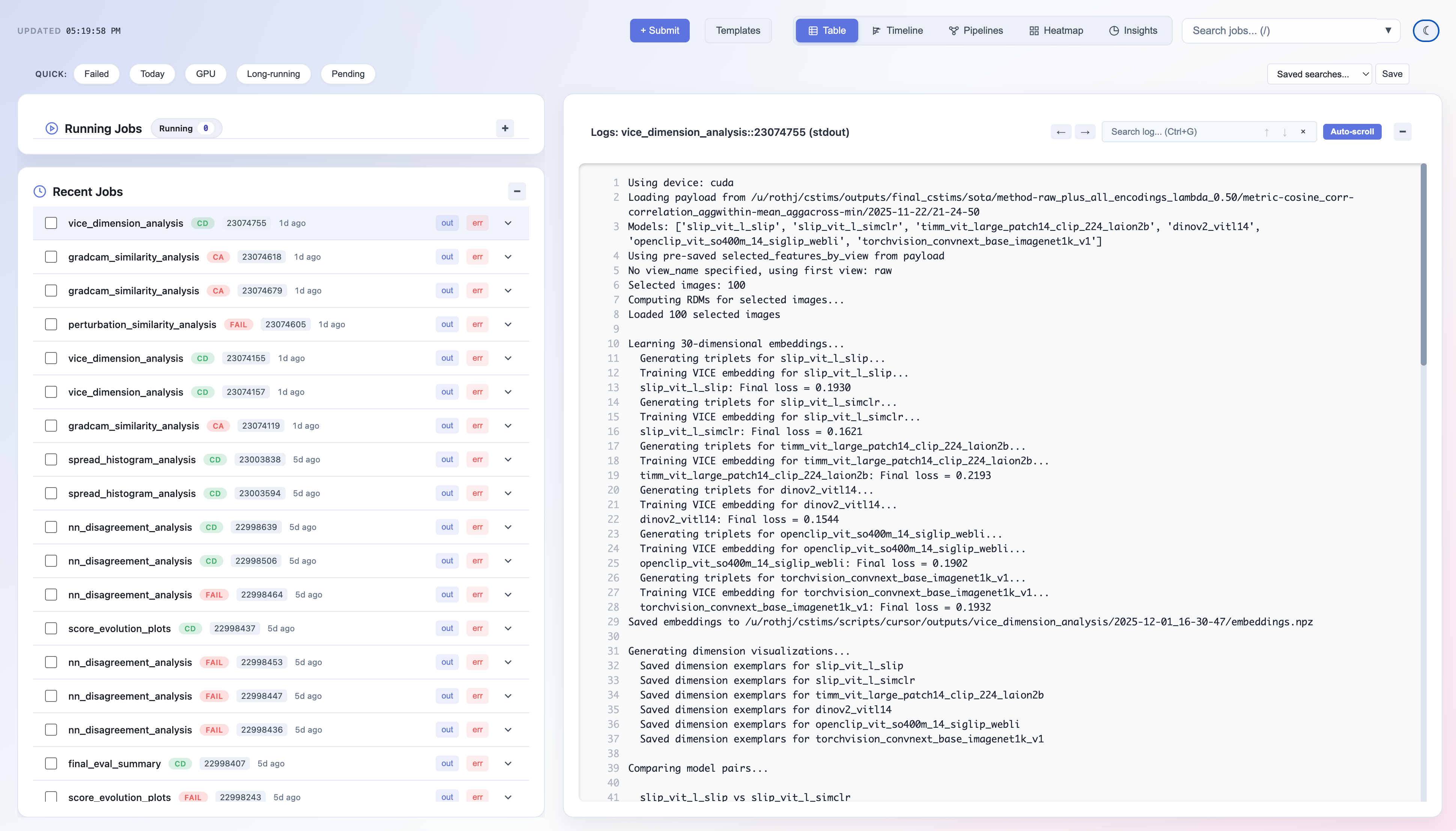Viewport: 1456px width, 831px height.
Task: Open the Saved searches dropdown
Action: (1319, 74)
